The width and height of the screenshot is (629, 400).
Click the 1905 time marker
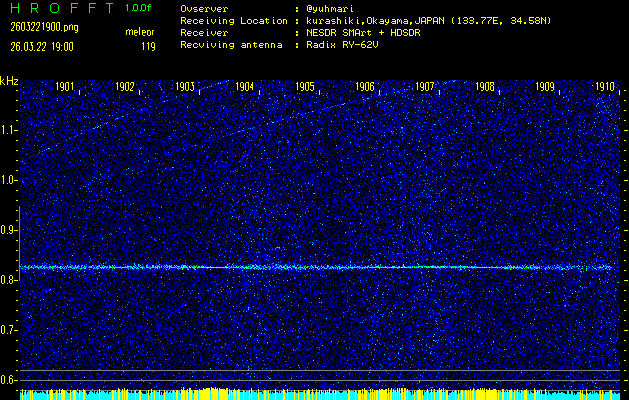(x=305, y=87)
